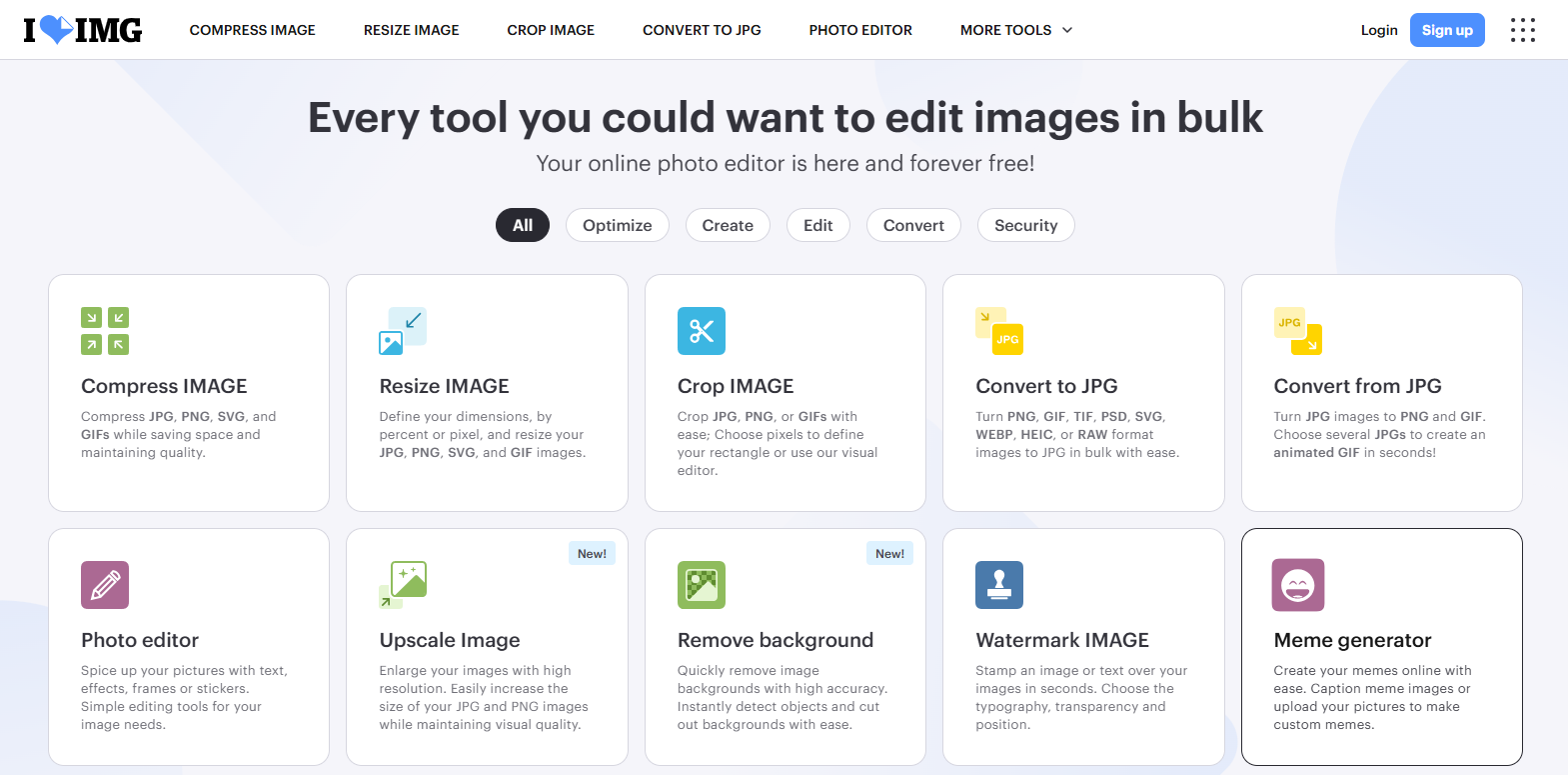Click the Upscale Image description text
Screen dimensions: 1568x775
pos(484,697)
